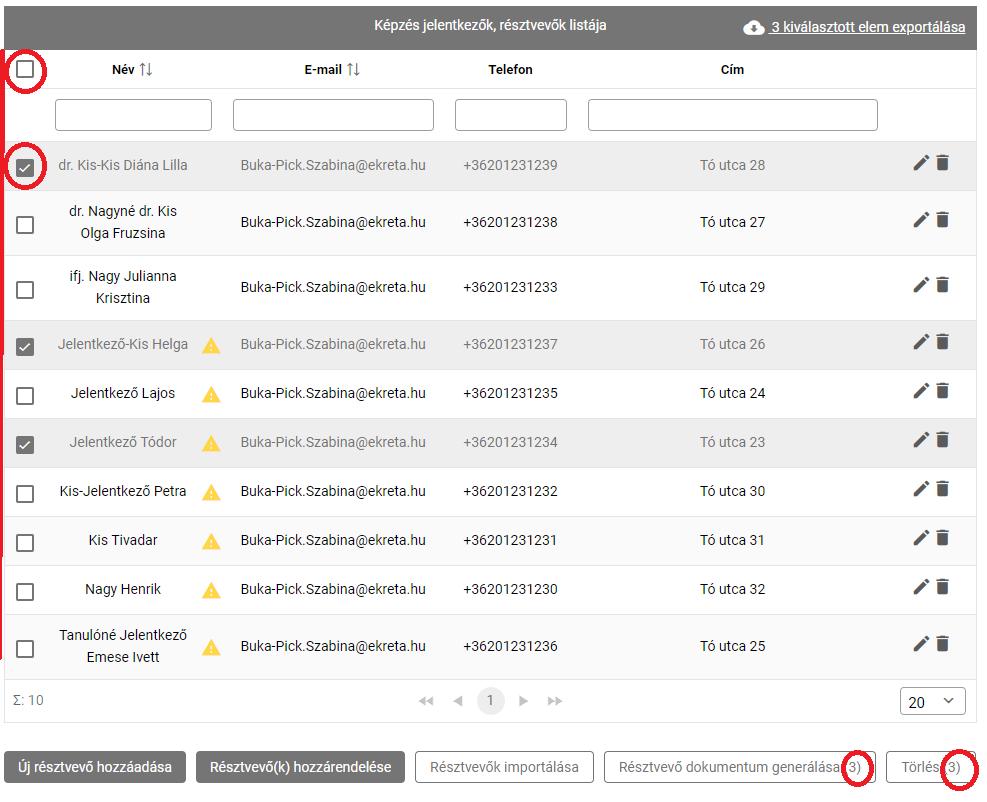Click the Cím column header
This screenshot has height=802, width=987.
point(733,69)
